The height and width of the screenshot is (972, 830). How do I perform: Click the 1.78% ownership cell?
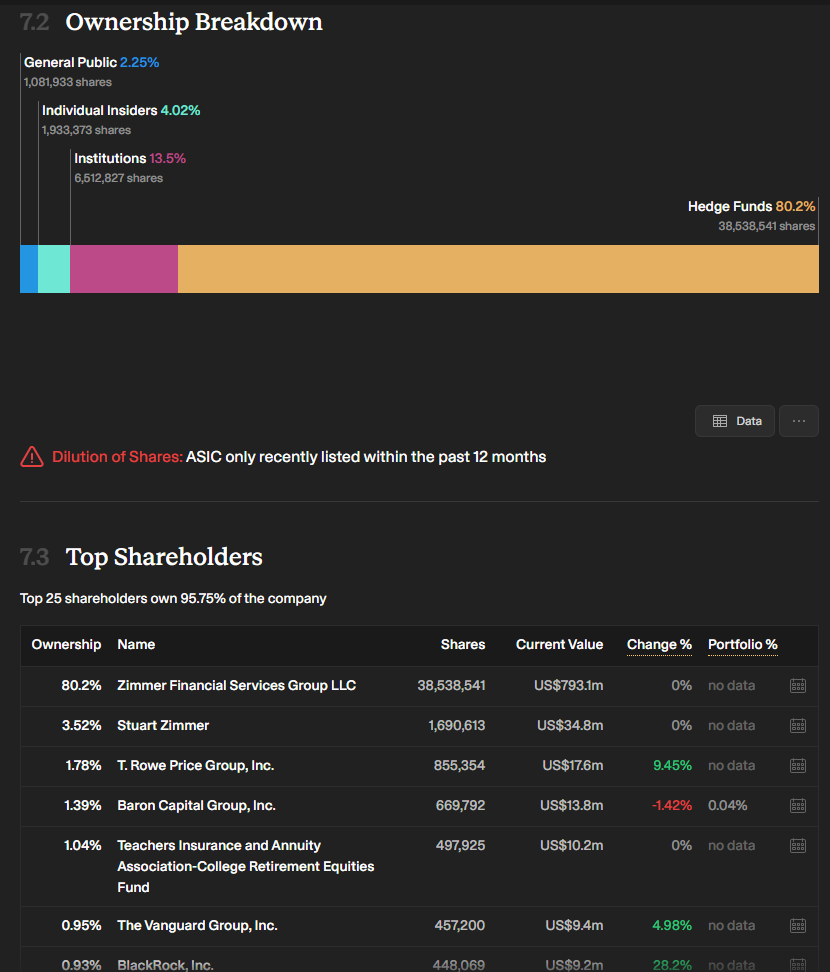point(83,766)
